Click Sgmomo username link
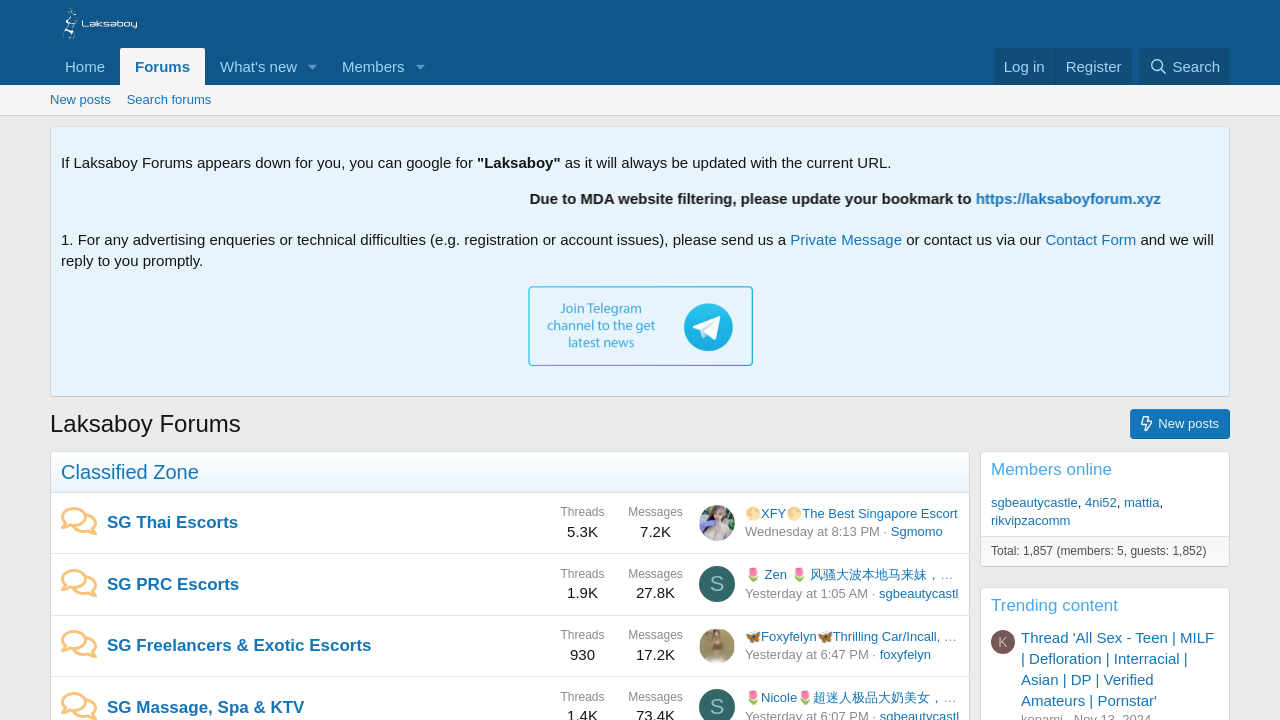This screenshot has height=720, width=1280. click(x=916, y=532)
